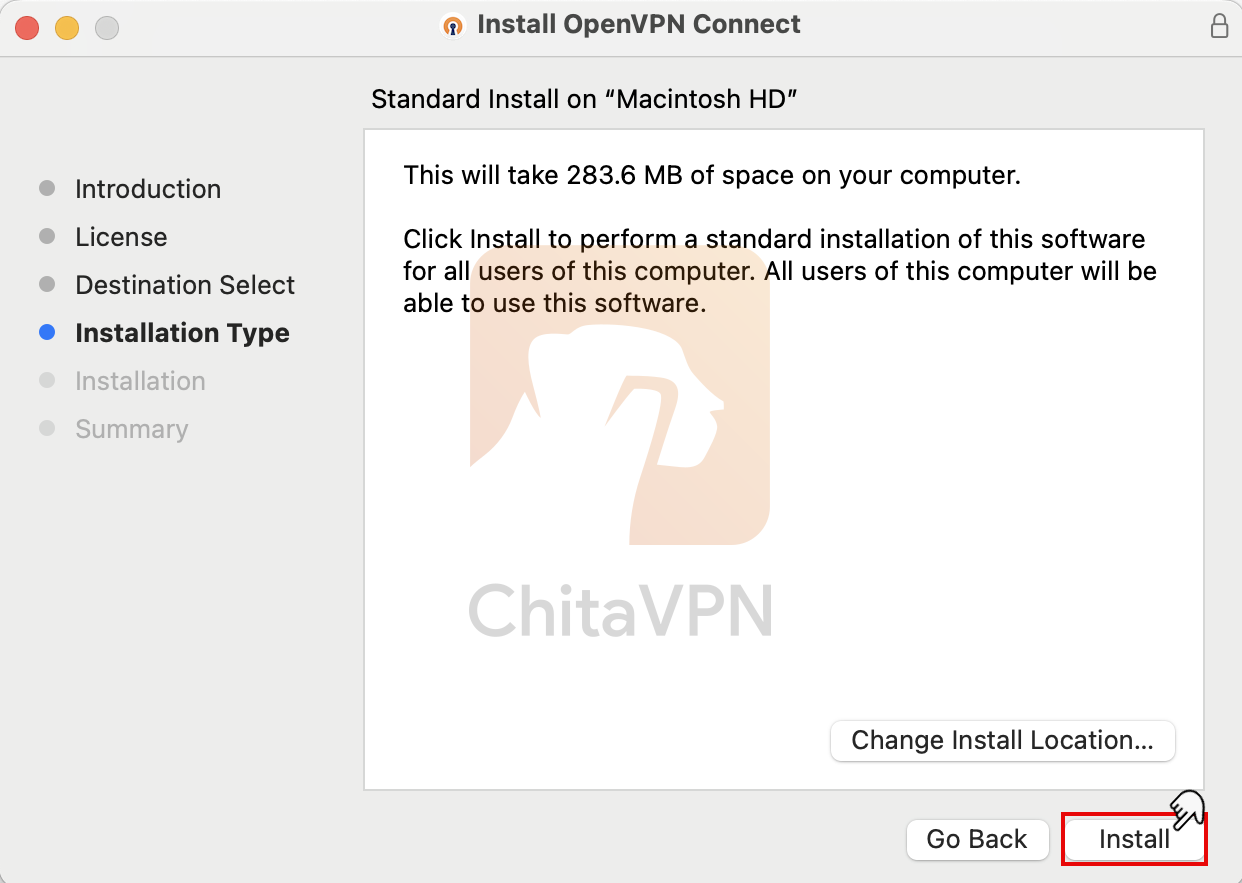
Task: Click the yellow minimize window button
Action: point(67,28)
